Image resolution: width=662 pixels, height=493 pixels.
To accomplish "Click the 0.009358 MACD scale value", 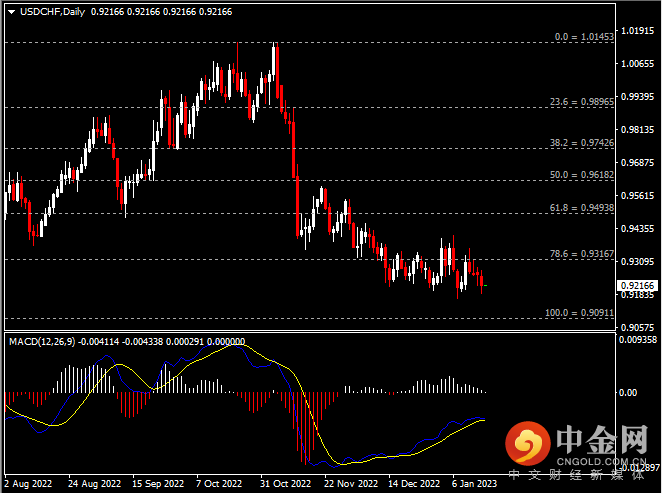I will (637, 340).
